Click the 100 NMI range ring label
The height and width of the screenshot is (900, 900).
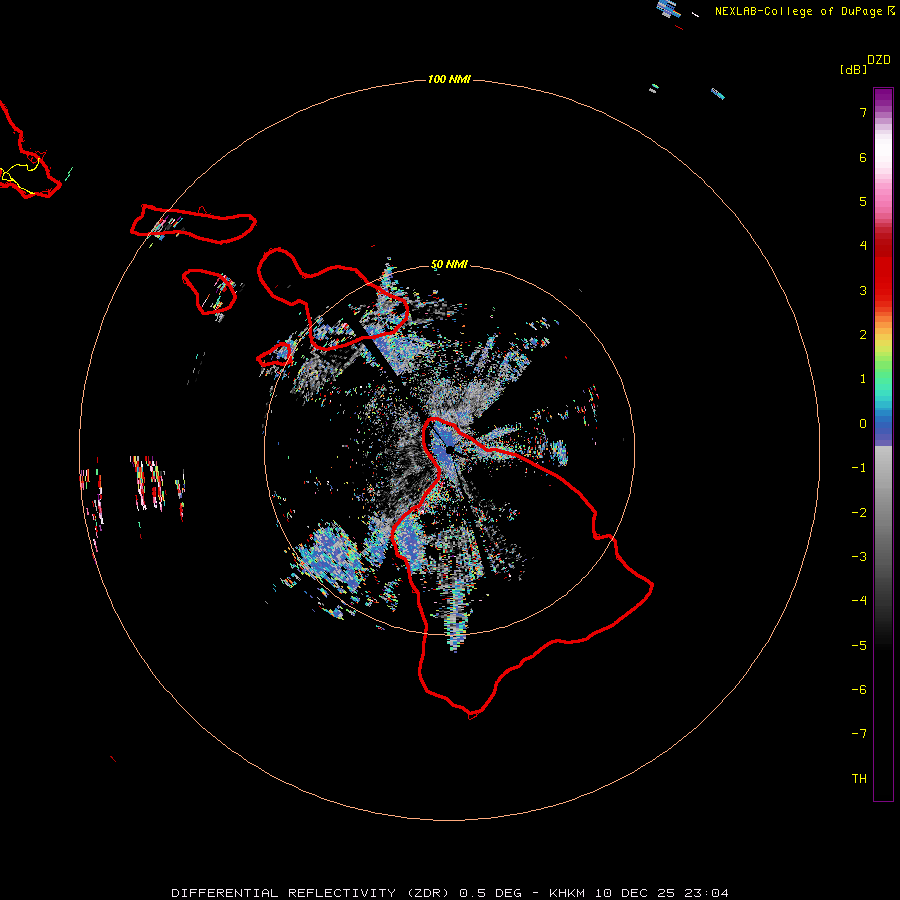point(449,79)
